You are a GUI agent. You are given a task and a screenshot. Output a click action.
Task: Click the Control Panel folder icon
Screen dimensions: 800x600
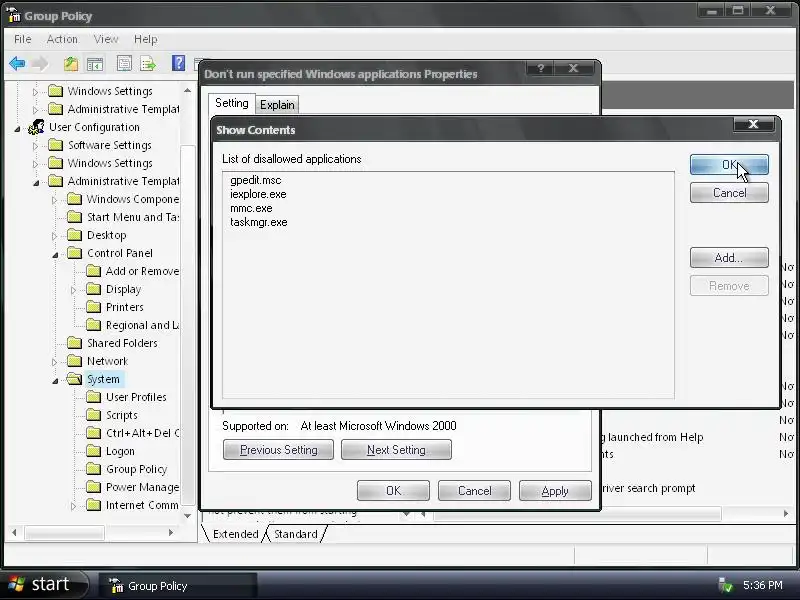[74, 253]
